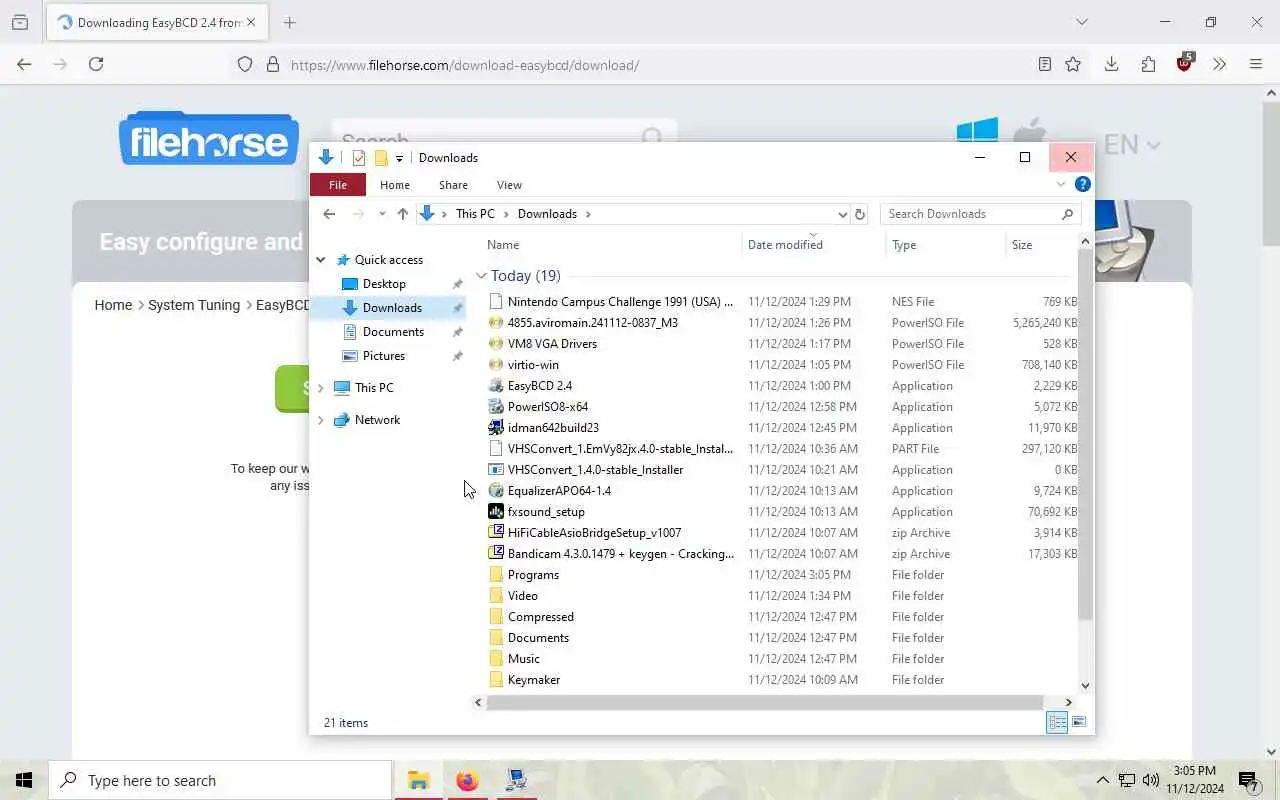Open the taskbar notification center icon
This screenshot has width=1280, height=800.
click(1249, 781)
